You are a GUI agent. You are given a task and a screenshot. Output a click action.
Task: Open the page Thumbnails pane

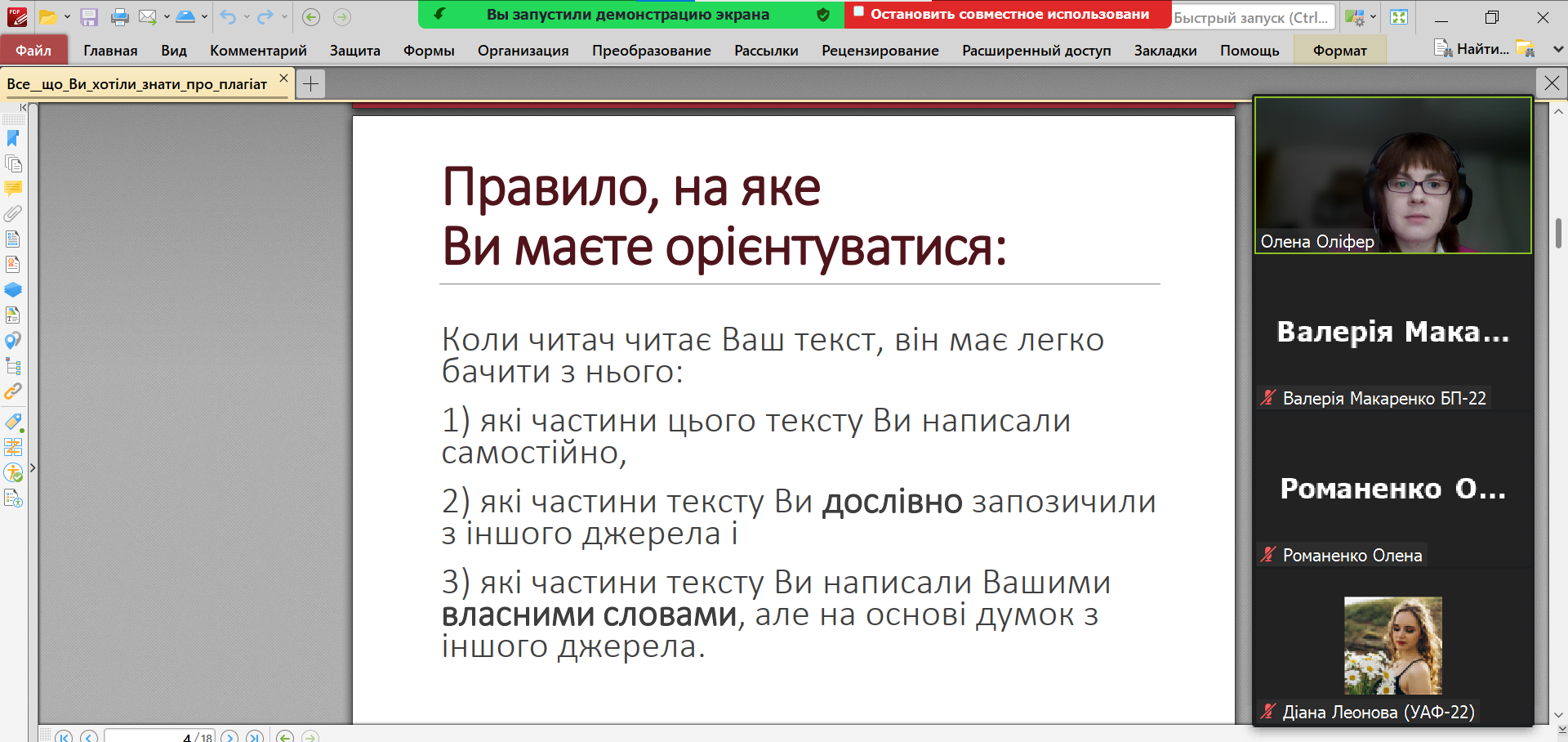(13, 163)
